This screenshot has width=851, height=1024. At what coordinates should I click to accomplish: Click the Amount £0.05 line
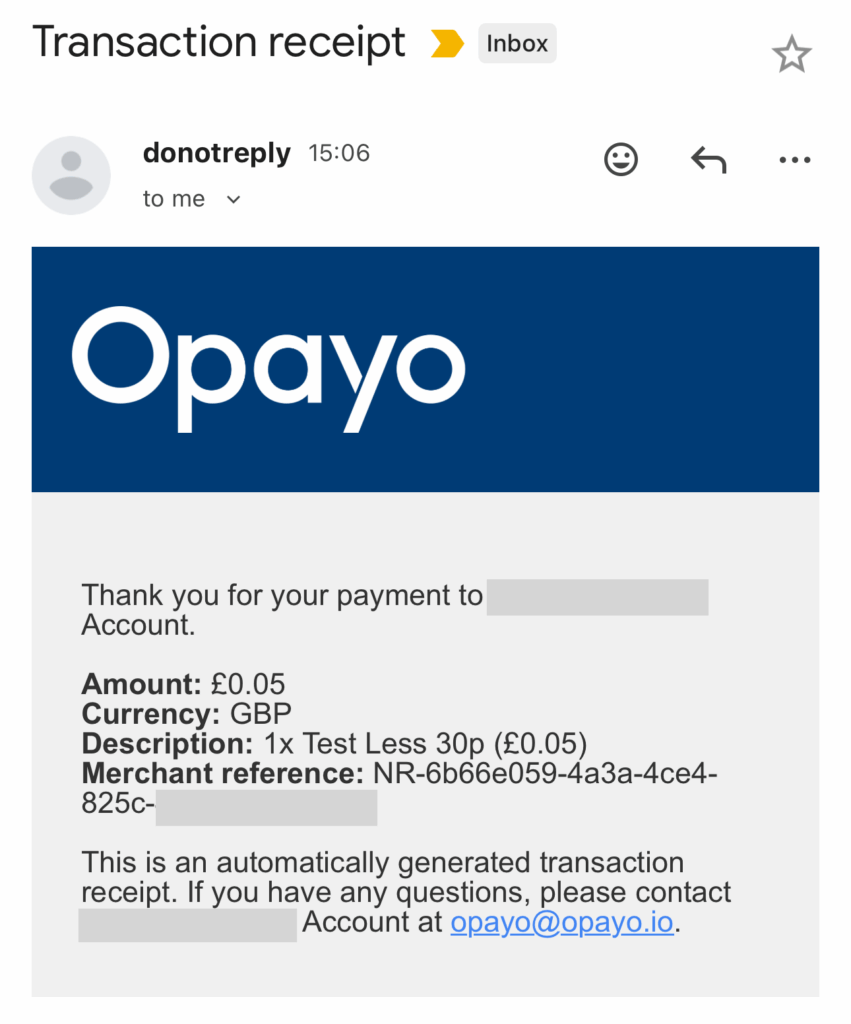point(184,685)
